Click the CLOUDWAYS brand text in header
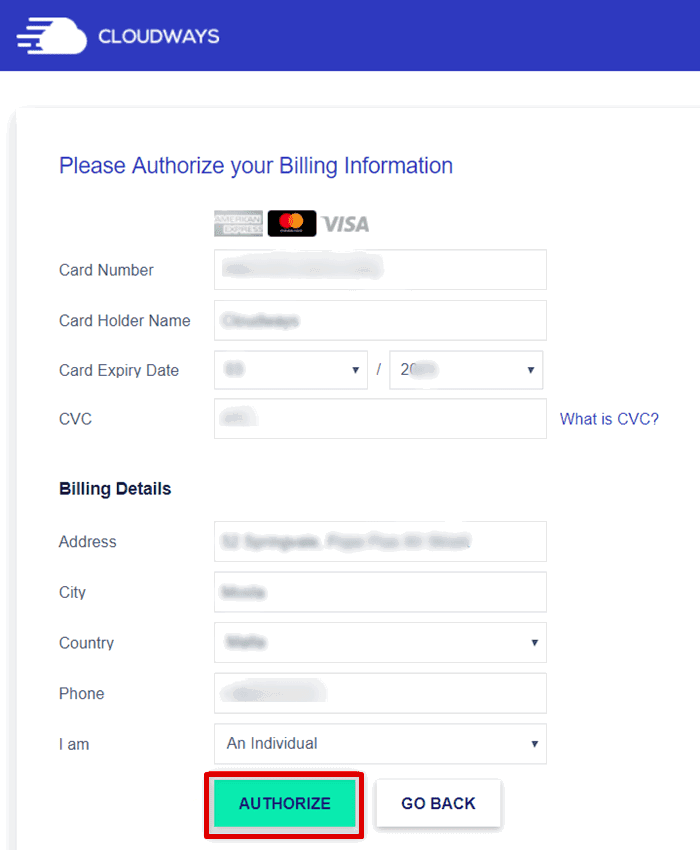The width and height of the screenshot is (700, 850). tap(159, 36)
